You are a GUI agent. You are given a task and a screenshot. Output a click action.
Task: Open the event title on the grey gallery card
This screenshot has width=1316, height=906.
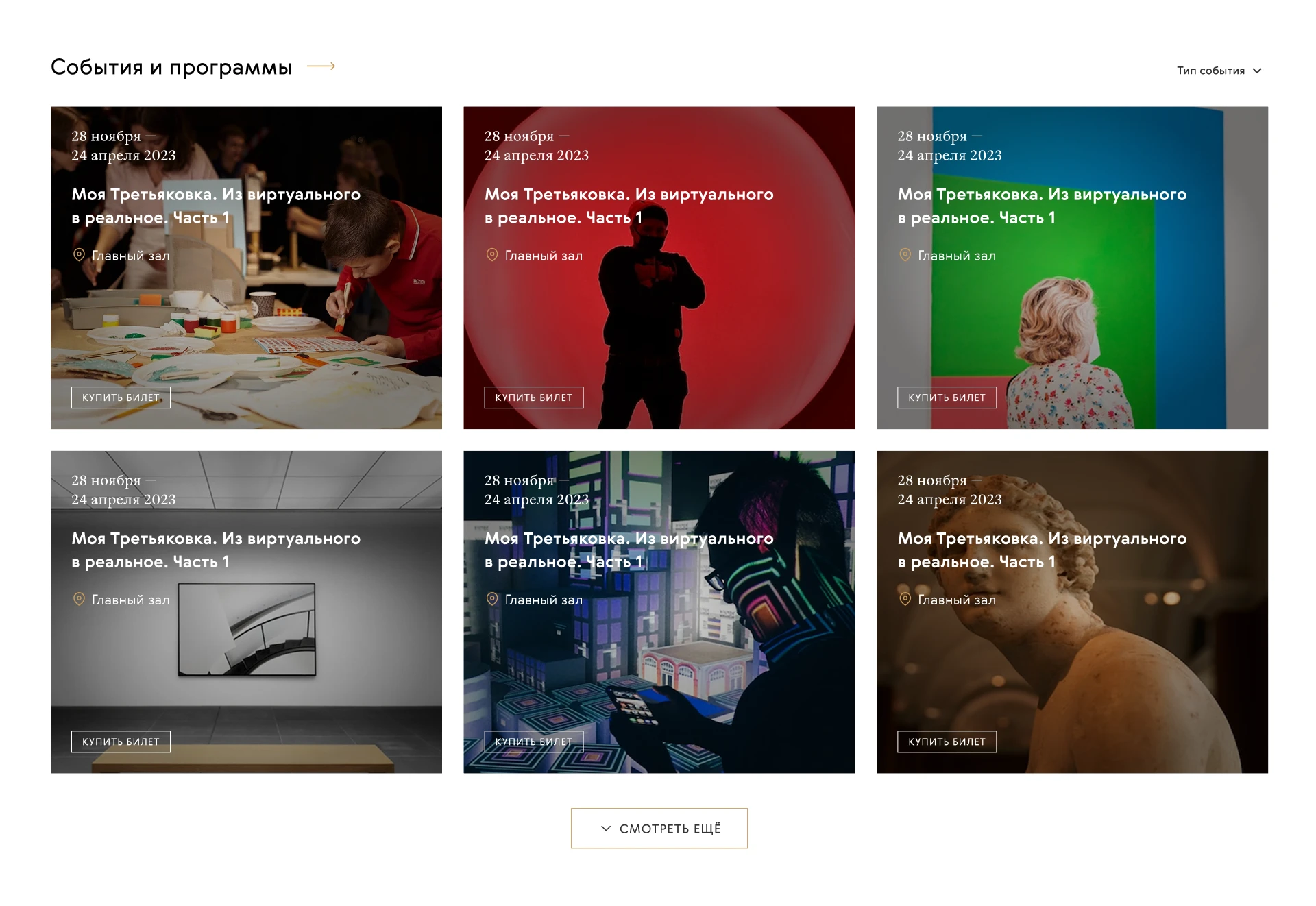coord(216,550)
